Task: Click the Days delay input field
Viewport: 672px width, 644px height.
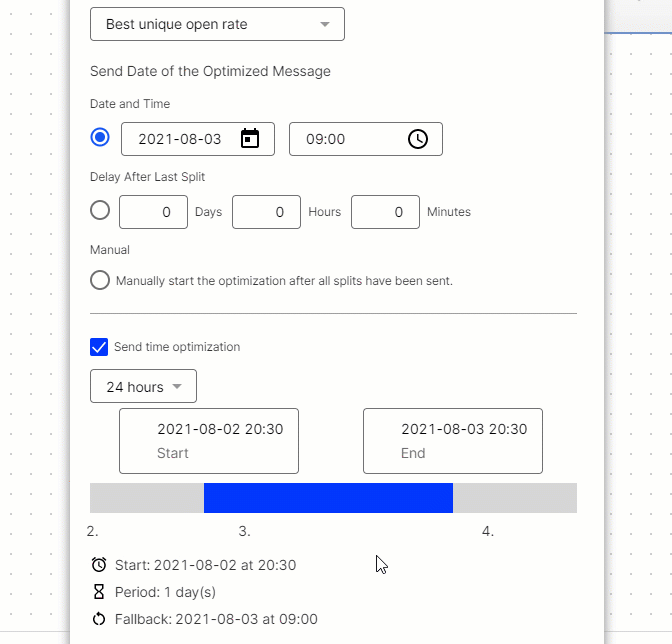Action: (154, 212)
